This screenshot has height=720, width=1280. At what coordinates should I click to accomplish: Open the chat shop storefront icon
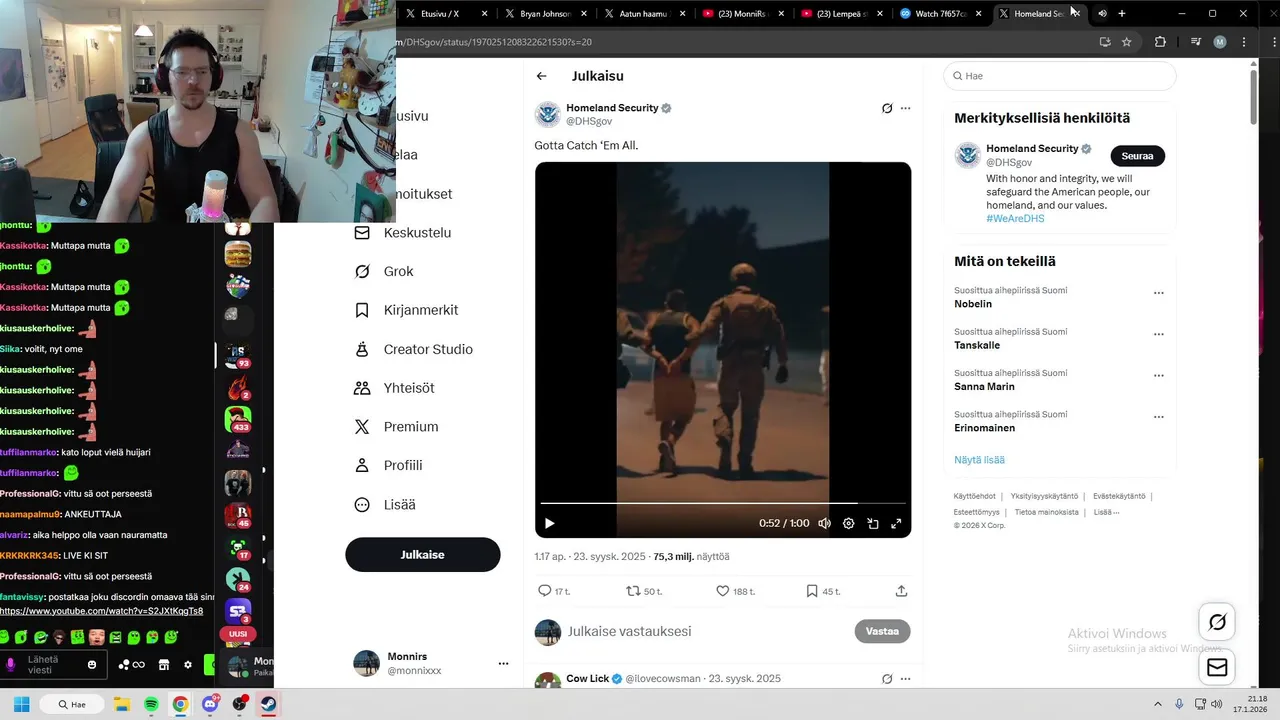point(164,665)
